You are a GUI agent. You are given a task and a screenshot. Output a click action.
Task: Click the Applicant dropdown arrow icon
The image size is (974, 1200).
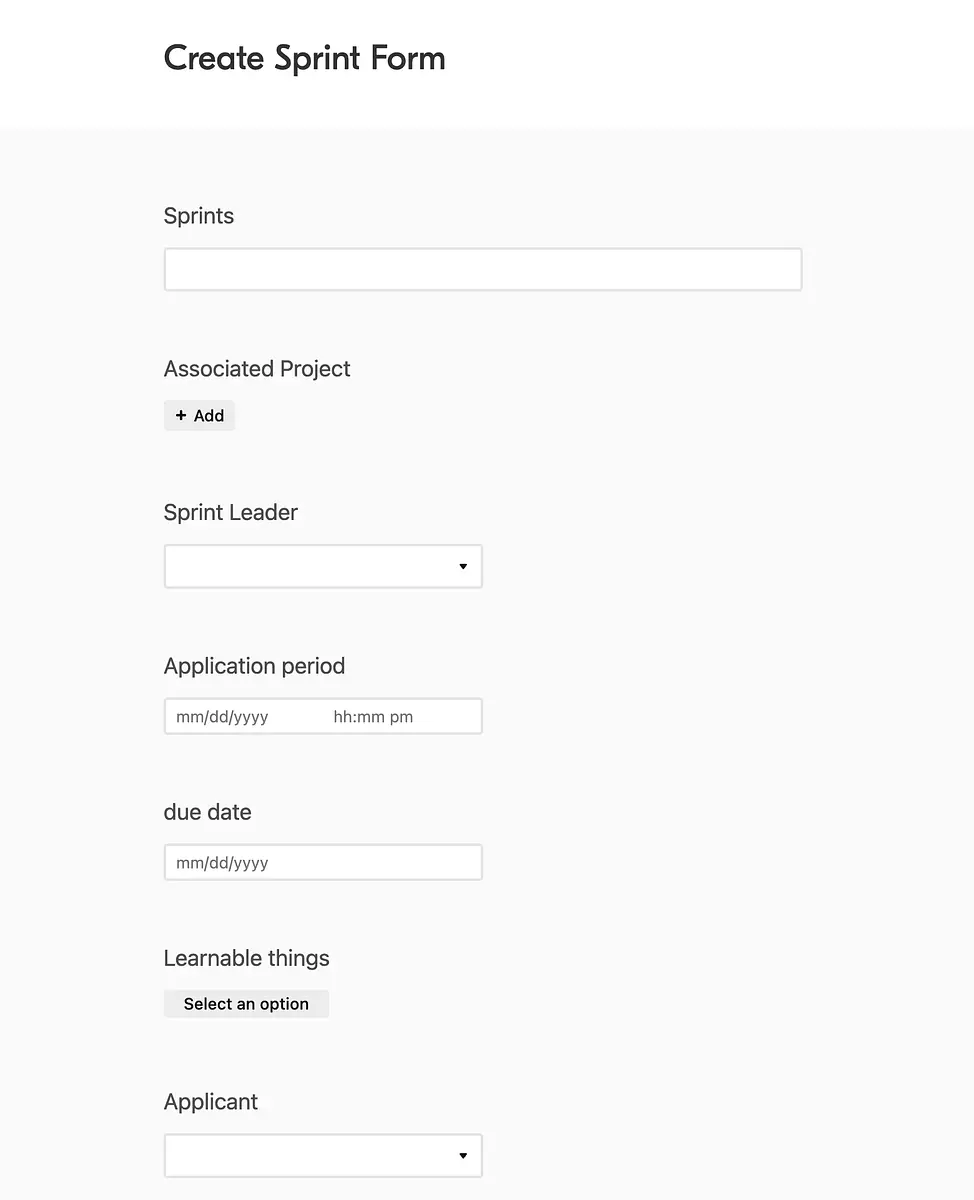[463, 1156]
